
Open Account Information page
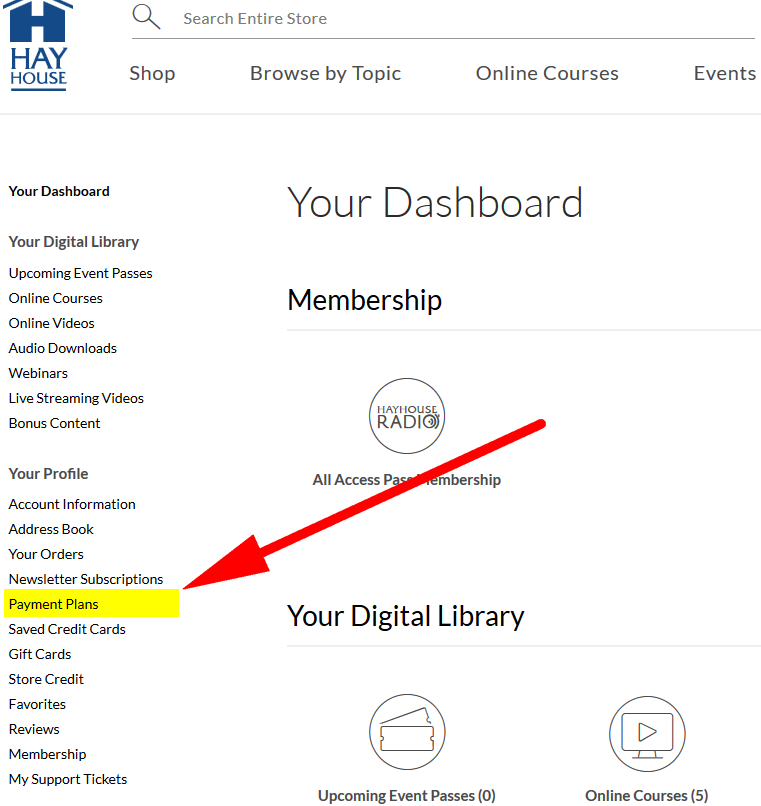pos(72,504)
